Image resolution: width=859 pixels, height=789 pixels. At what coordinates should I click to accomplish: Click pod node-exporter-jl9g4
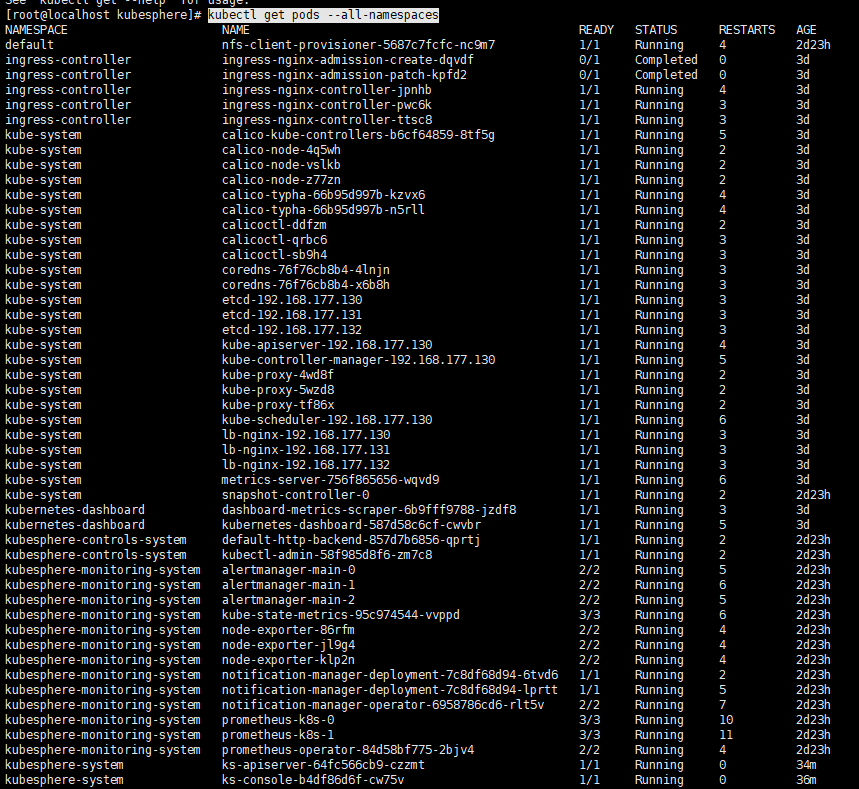288,645
